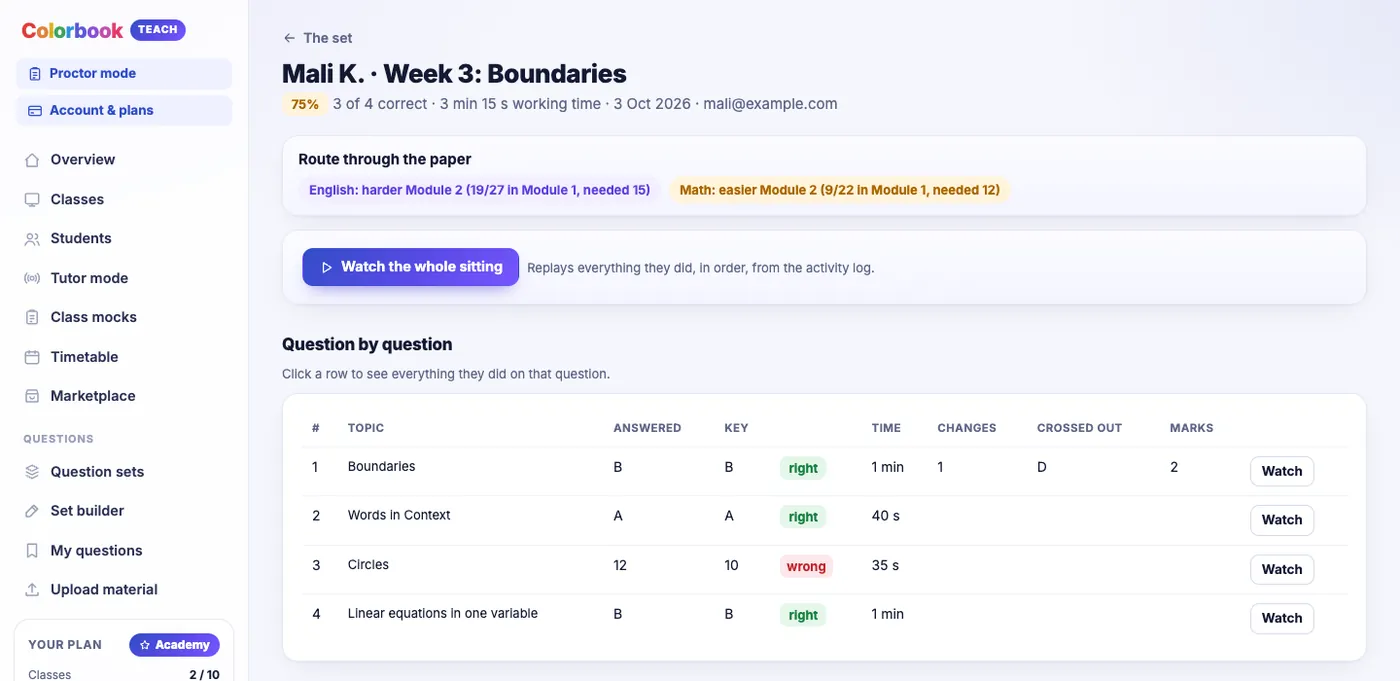Click the Class mocks document icon
This screenshot has height=681, width=1400.
[32, 318]
